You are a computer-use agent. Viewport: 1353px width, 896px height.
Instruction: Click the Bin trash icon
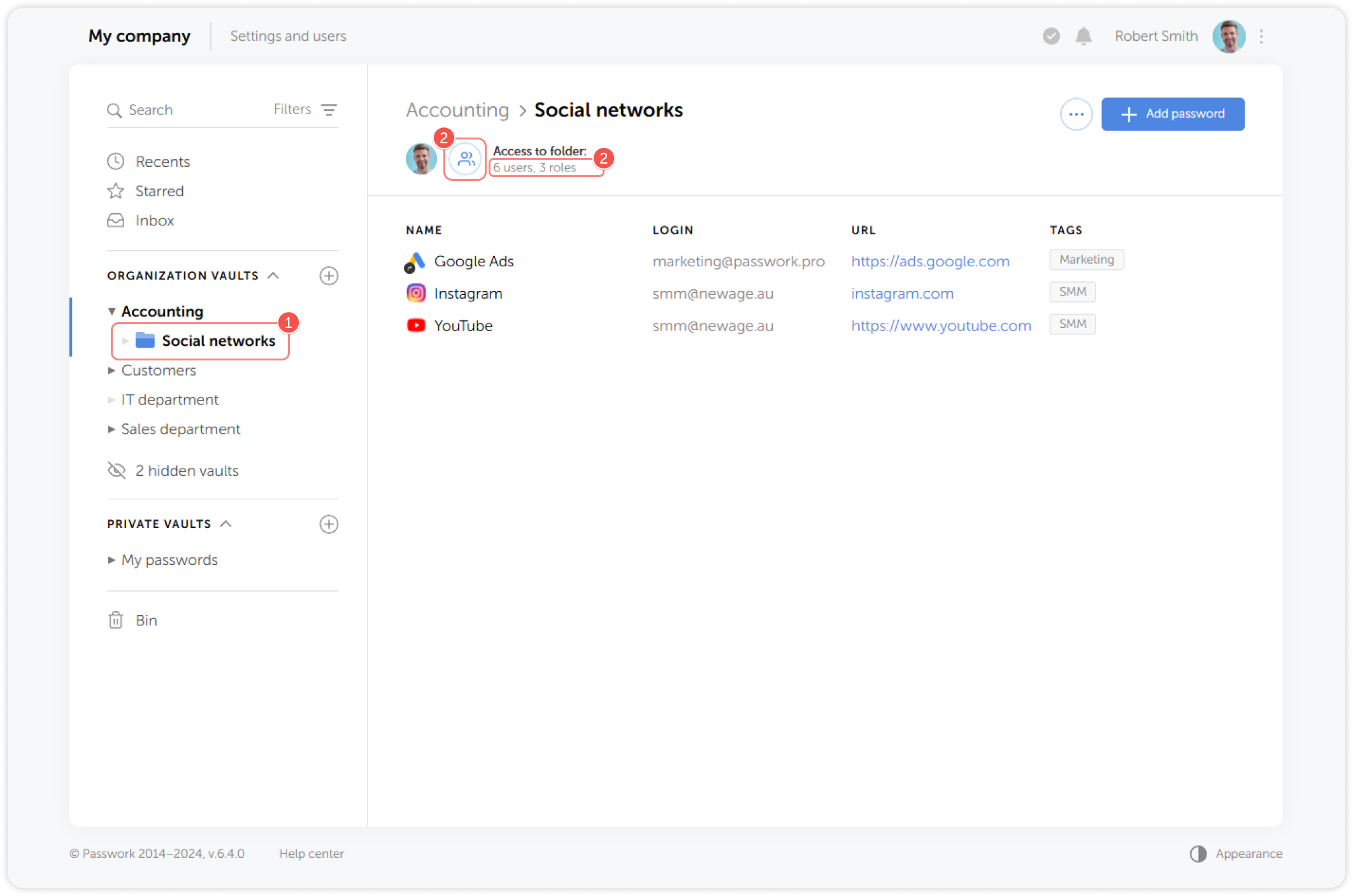click(115, 620)
